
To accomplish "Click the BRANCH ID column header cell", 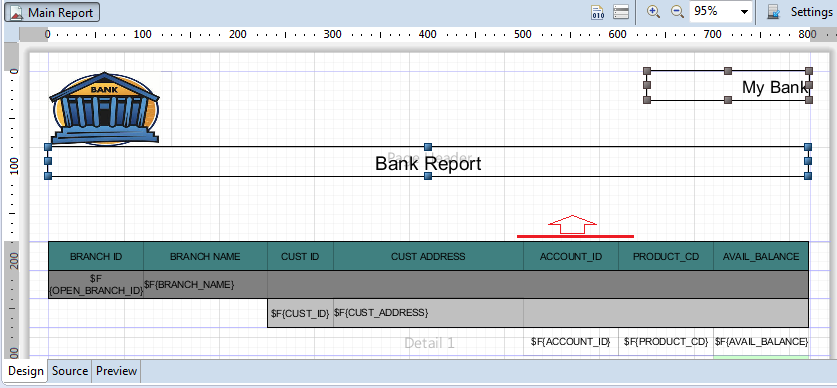I will (x=96, y=256).
